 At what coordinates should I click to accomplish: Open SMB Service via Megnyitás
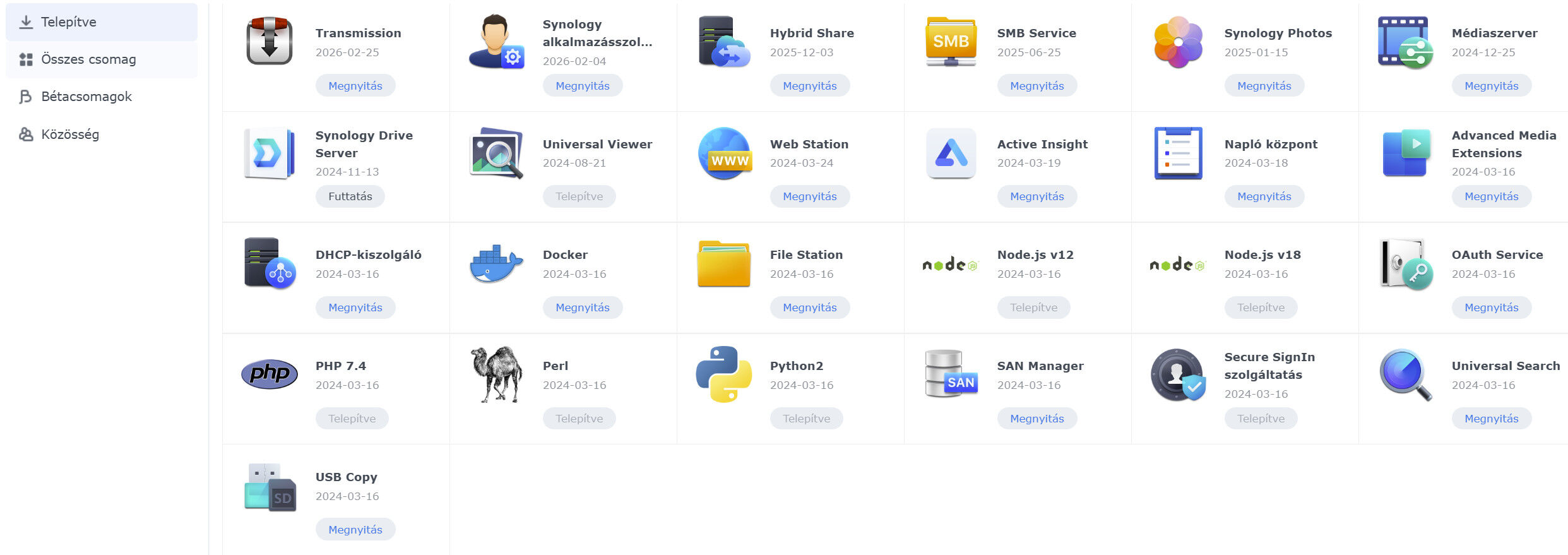1037,86
